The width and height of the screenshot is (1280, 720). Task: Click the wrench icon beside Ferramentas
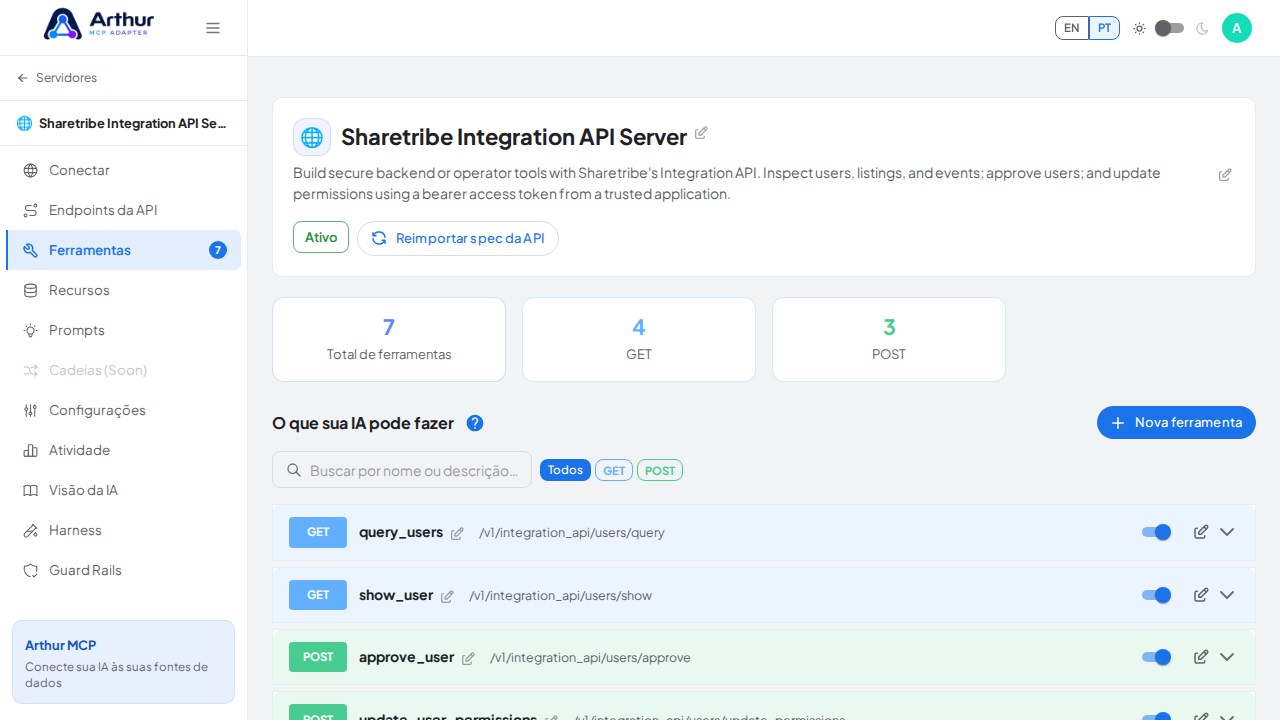31,250
